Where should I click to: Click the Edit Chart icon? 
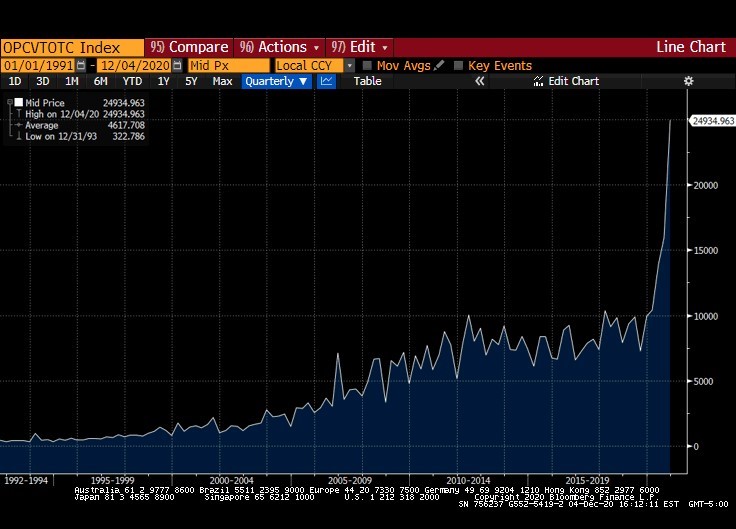pos(538,81)
